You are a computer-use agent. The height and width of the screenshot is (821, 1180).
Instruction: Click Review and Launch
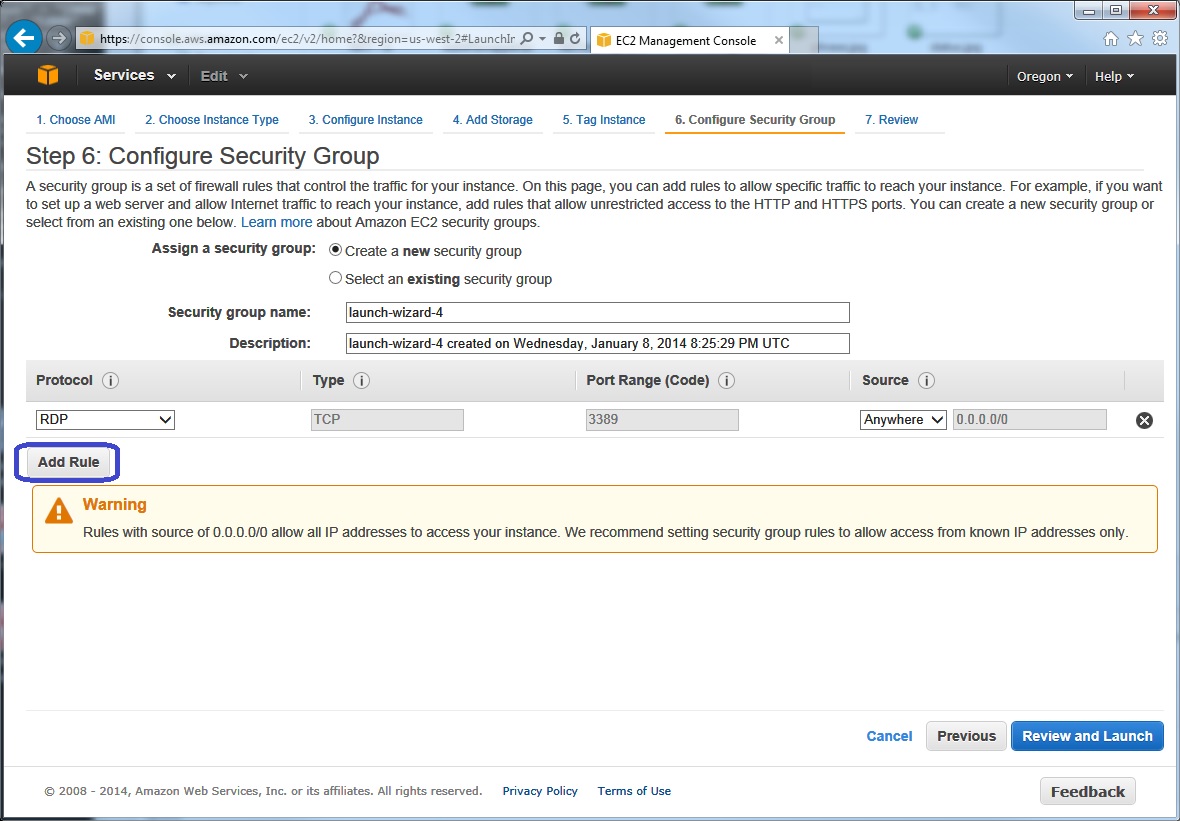click(x=1087, y=736)
